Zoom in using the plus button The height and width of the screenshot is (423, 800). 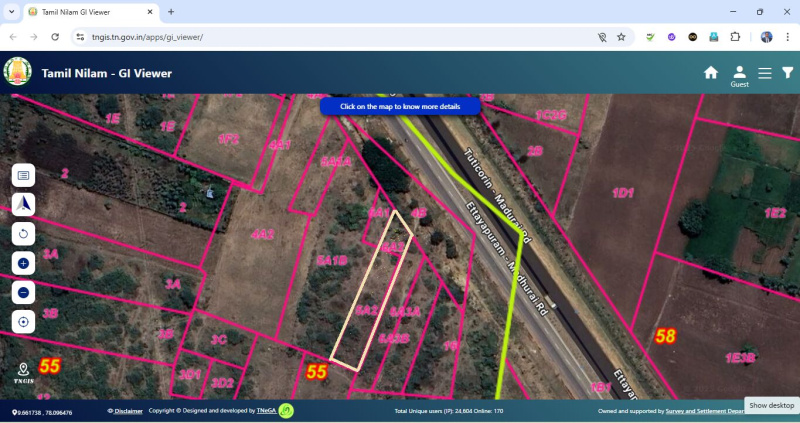[x=23, y=263]
